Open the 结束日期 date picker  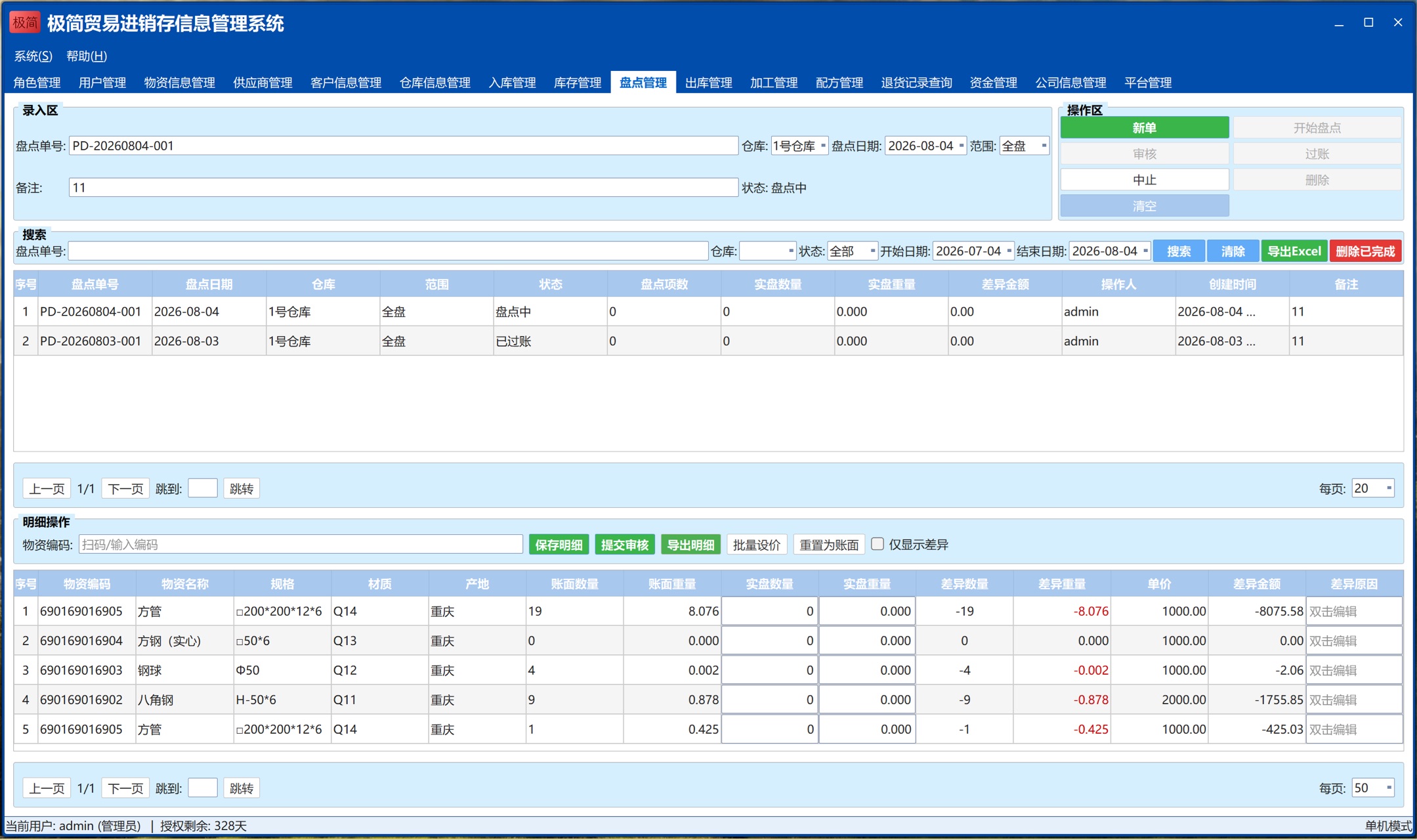click(1110, 251)
